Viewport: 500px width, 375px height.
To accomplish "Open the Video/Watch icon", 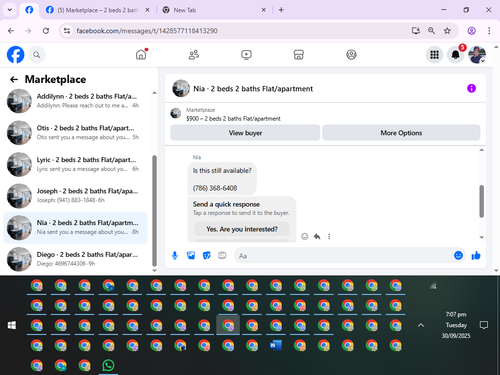I will pos(246,55).
